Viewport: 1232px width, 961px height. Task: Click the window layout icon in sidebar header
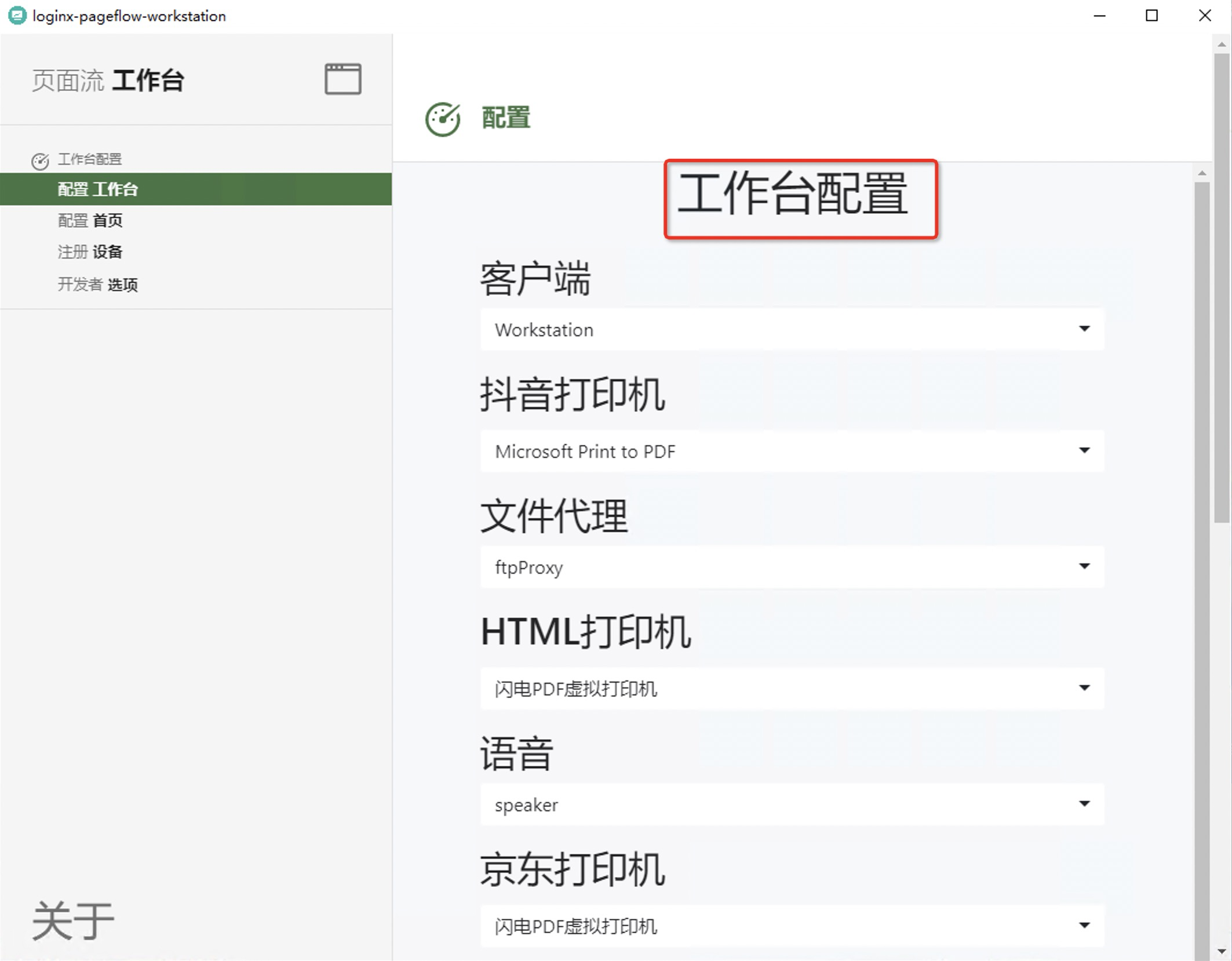[x=342, y=79]
